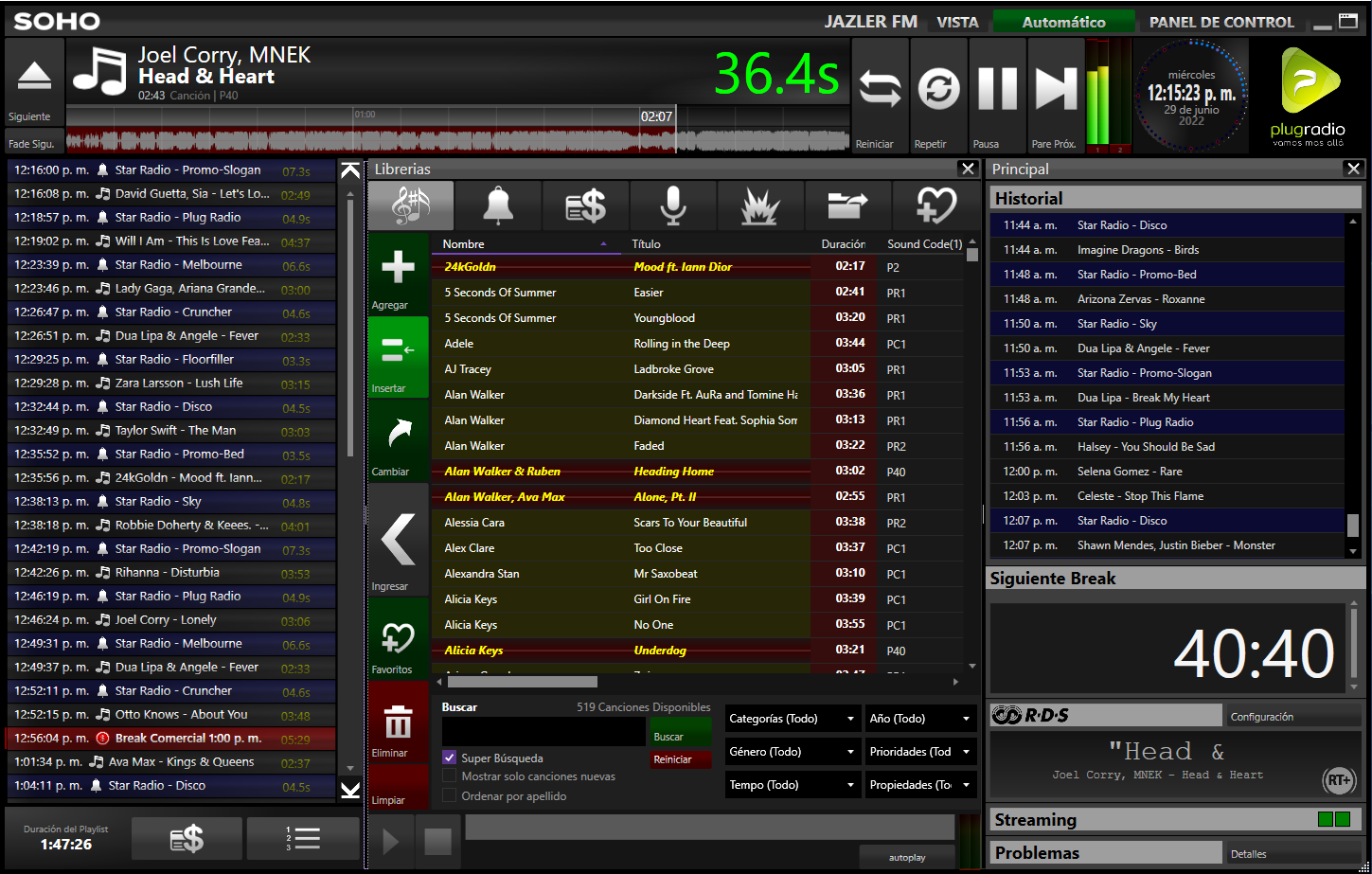Click the library horizontal scrollbar
Screen dimensions: 1372x874
point(522,682)
